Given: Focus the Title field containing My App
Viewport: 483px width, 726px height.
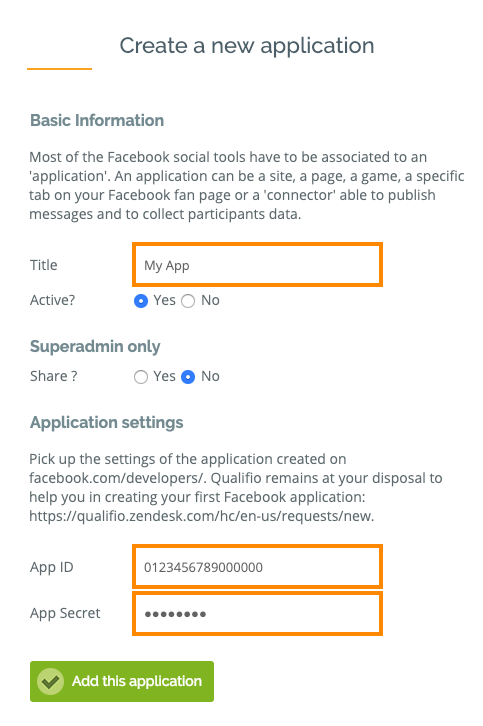Looking at the screenshot, I should click(257, 264).
